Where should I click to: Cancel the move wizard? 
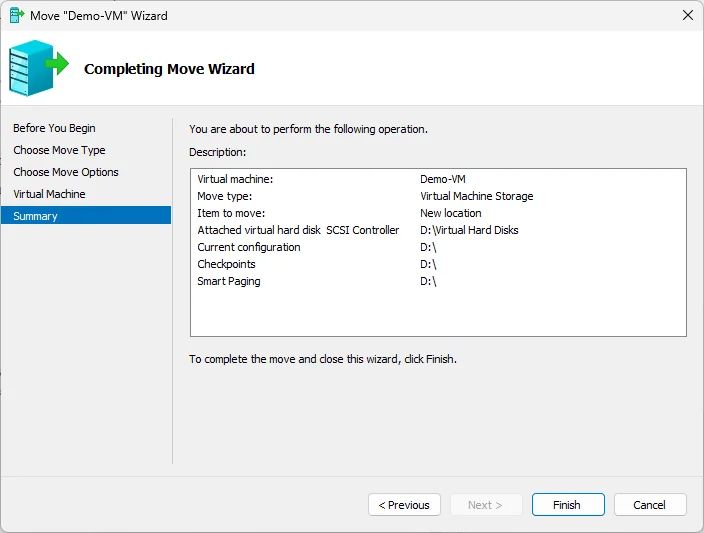coord(650,505)
